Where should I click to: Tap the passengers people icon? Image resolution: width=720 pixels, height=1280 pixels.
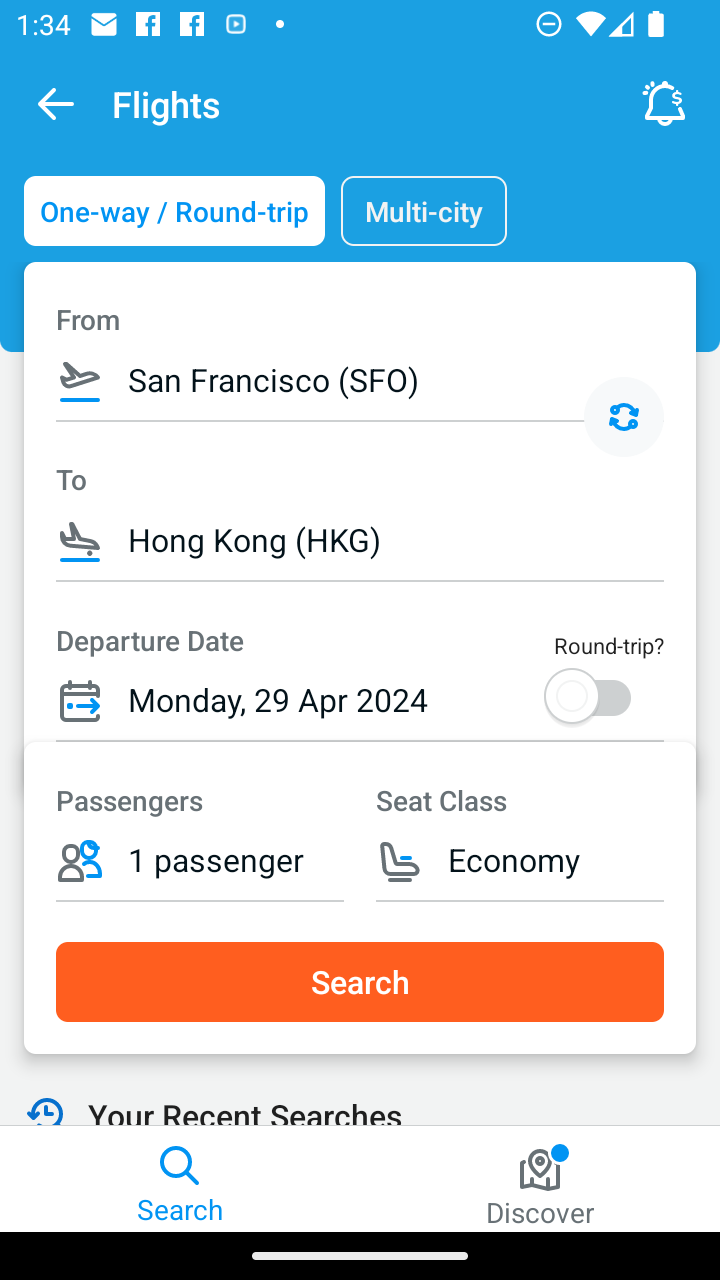click(80, 861)
